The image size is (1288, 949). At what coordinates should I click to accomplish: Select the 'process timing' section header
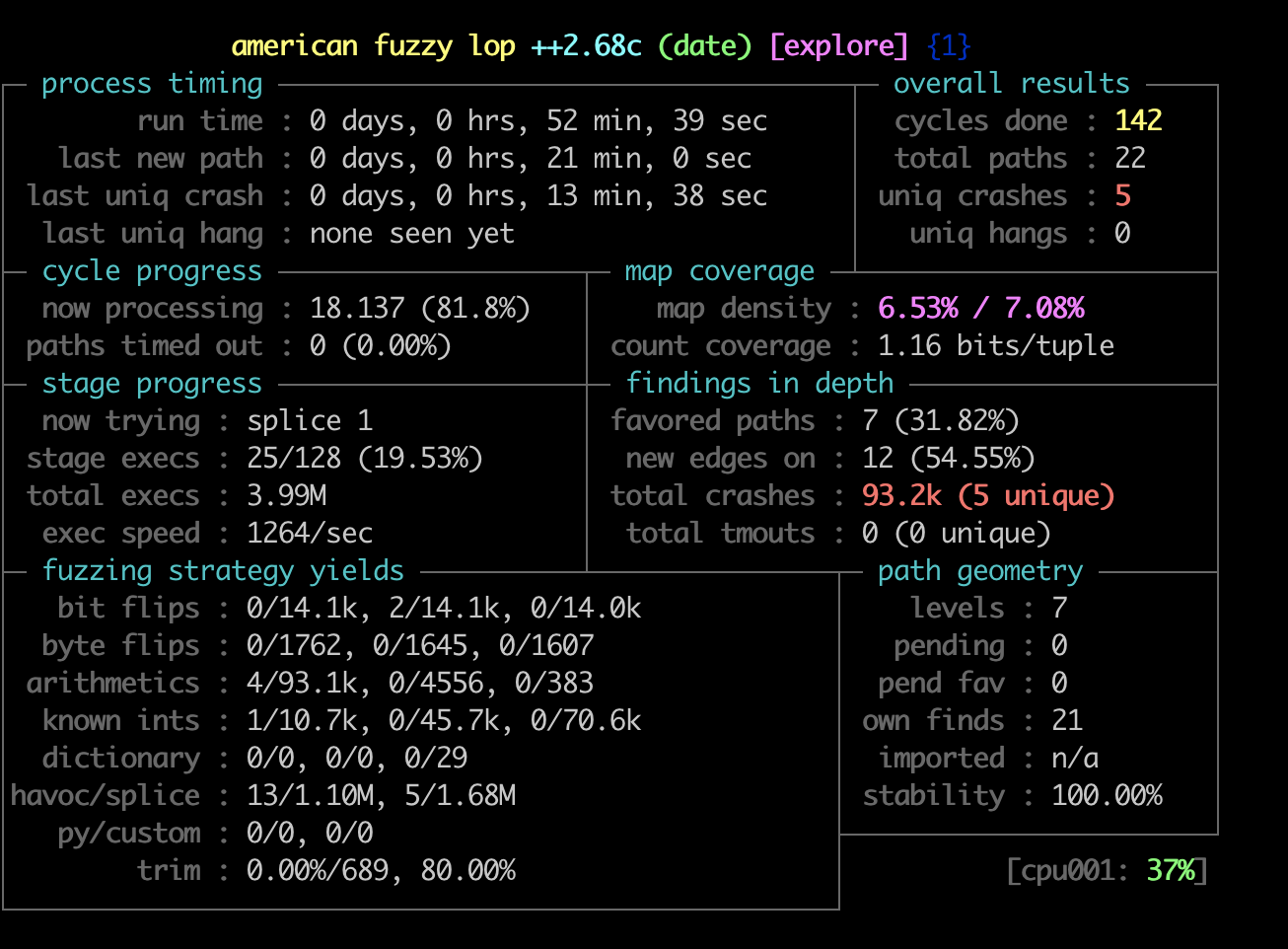(x=152, y=84)
